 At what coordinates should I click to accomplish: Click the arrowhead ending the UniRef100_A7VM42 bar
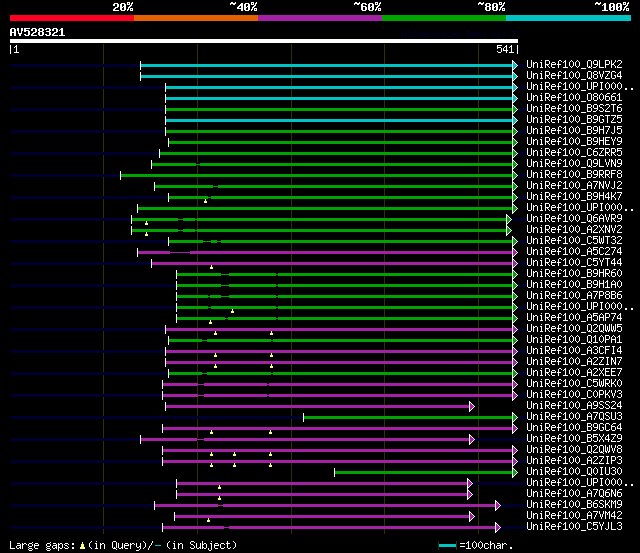click(x=472, y=516)
